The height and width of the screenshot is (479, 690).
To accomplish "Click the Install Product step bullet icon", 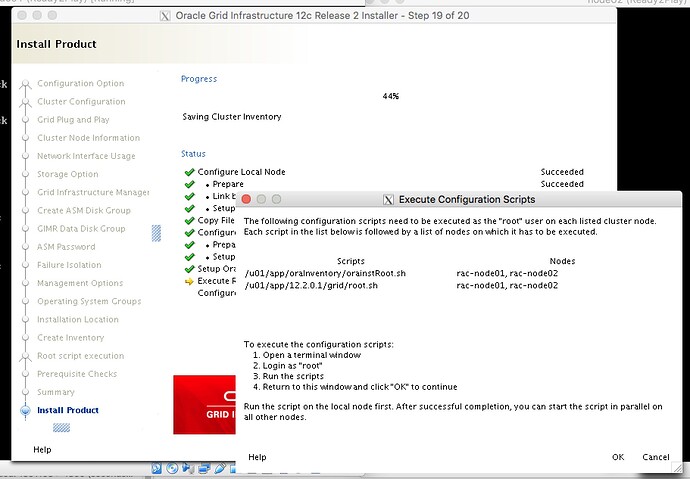I will 25,411.
